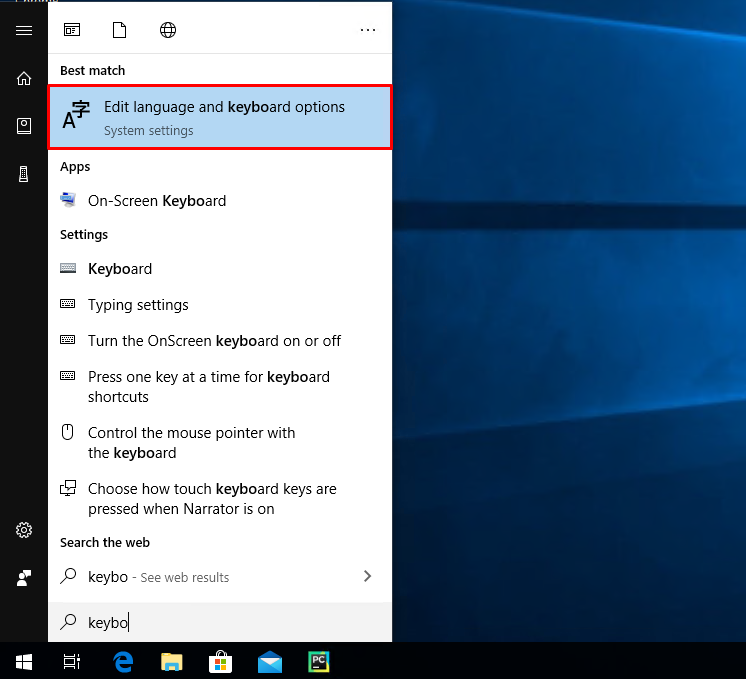This screenshot has width=746, height=679.
Task: Open Microsoft Store from taskbar
Action: coord(220,661)
